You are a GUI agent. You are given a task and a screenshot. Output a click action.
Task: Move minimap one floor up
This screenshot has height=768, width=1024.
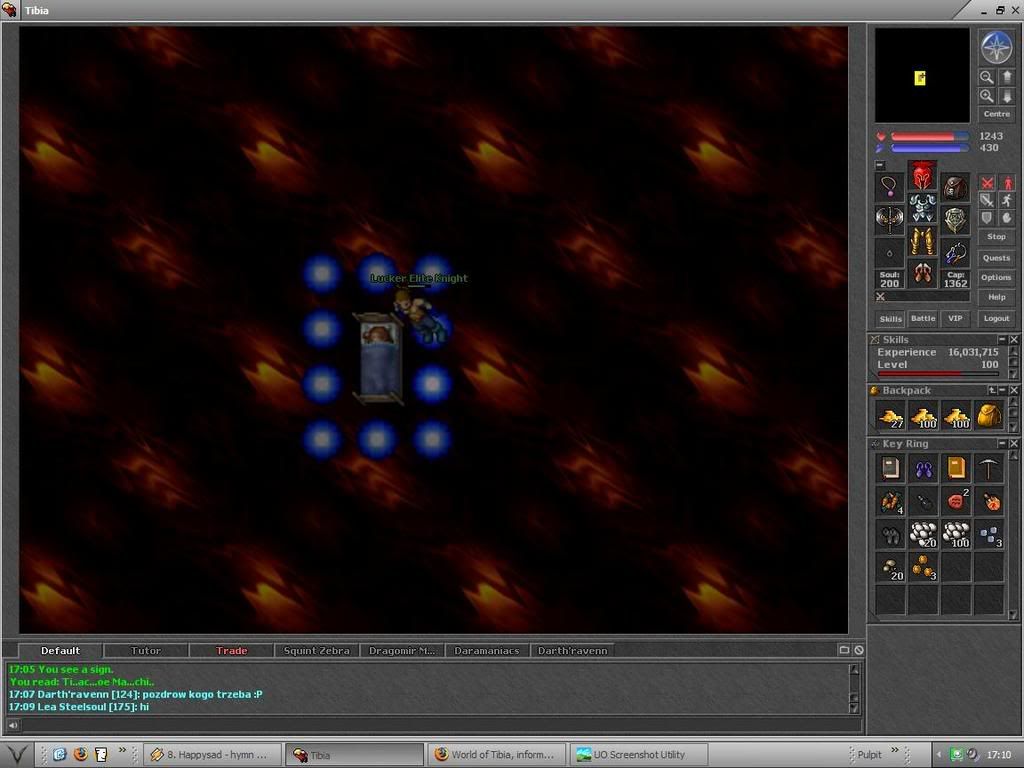[1006, 77]
